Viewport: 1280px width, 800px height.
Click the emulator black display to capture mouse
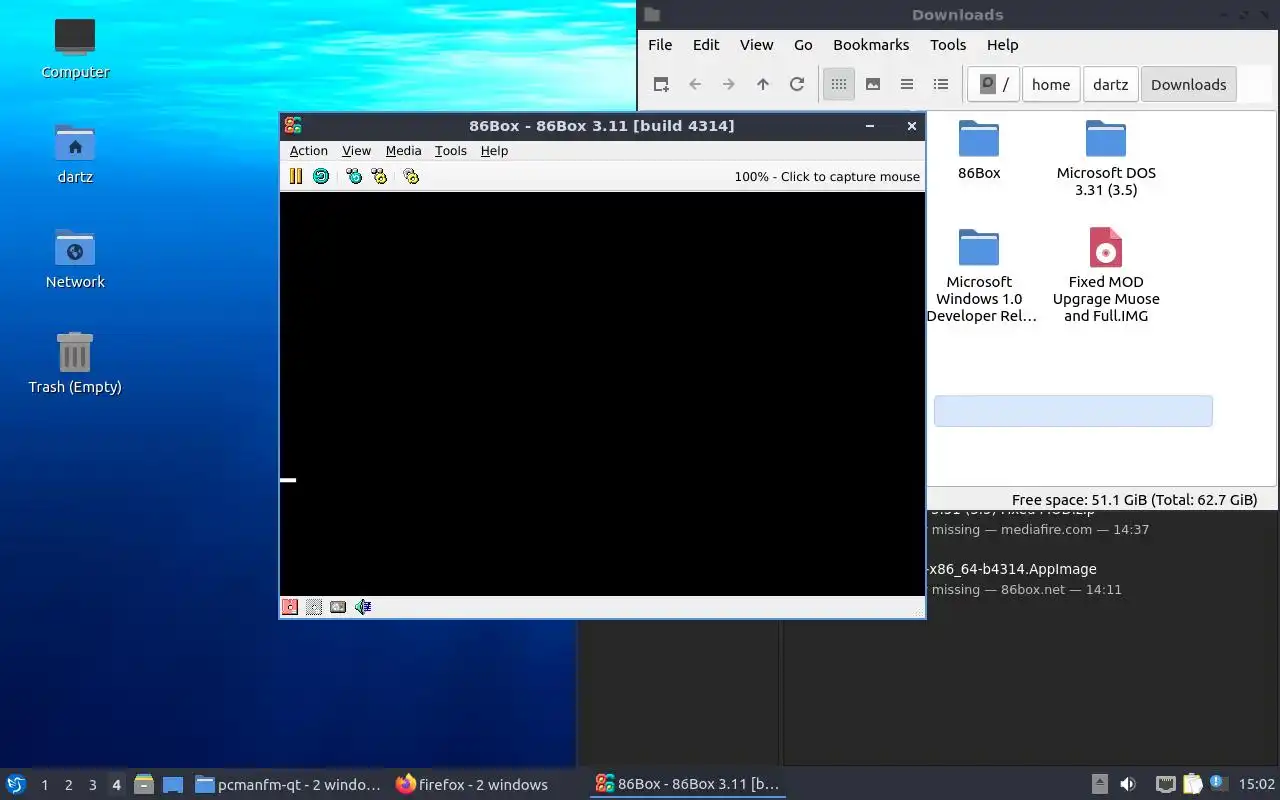coord(602,394)
